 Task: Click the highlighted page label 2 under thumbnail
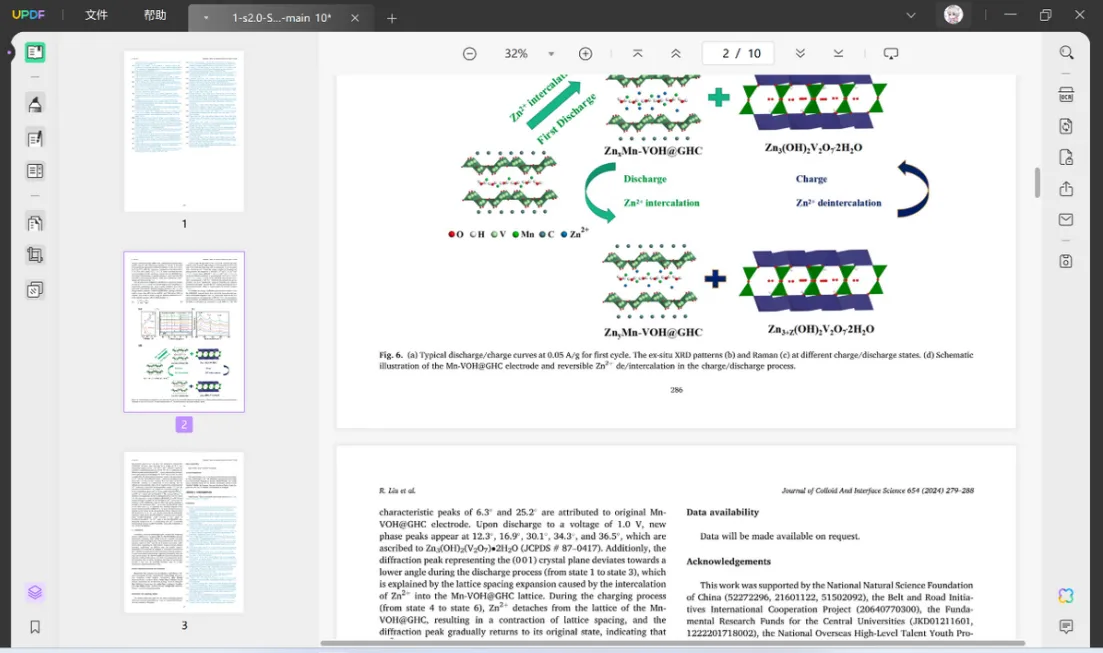click(184, 424)
